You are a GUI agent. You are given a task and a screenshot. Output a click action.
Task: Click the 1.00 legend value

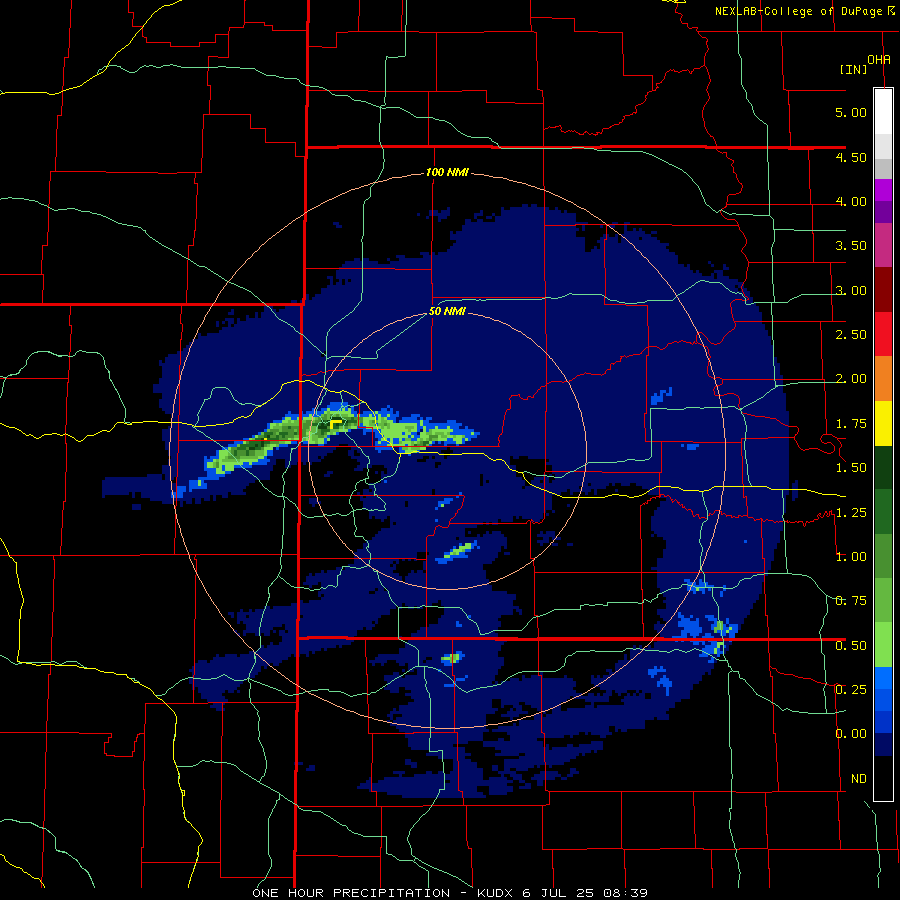click(x=851, y=557)
